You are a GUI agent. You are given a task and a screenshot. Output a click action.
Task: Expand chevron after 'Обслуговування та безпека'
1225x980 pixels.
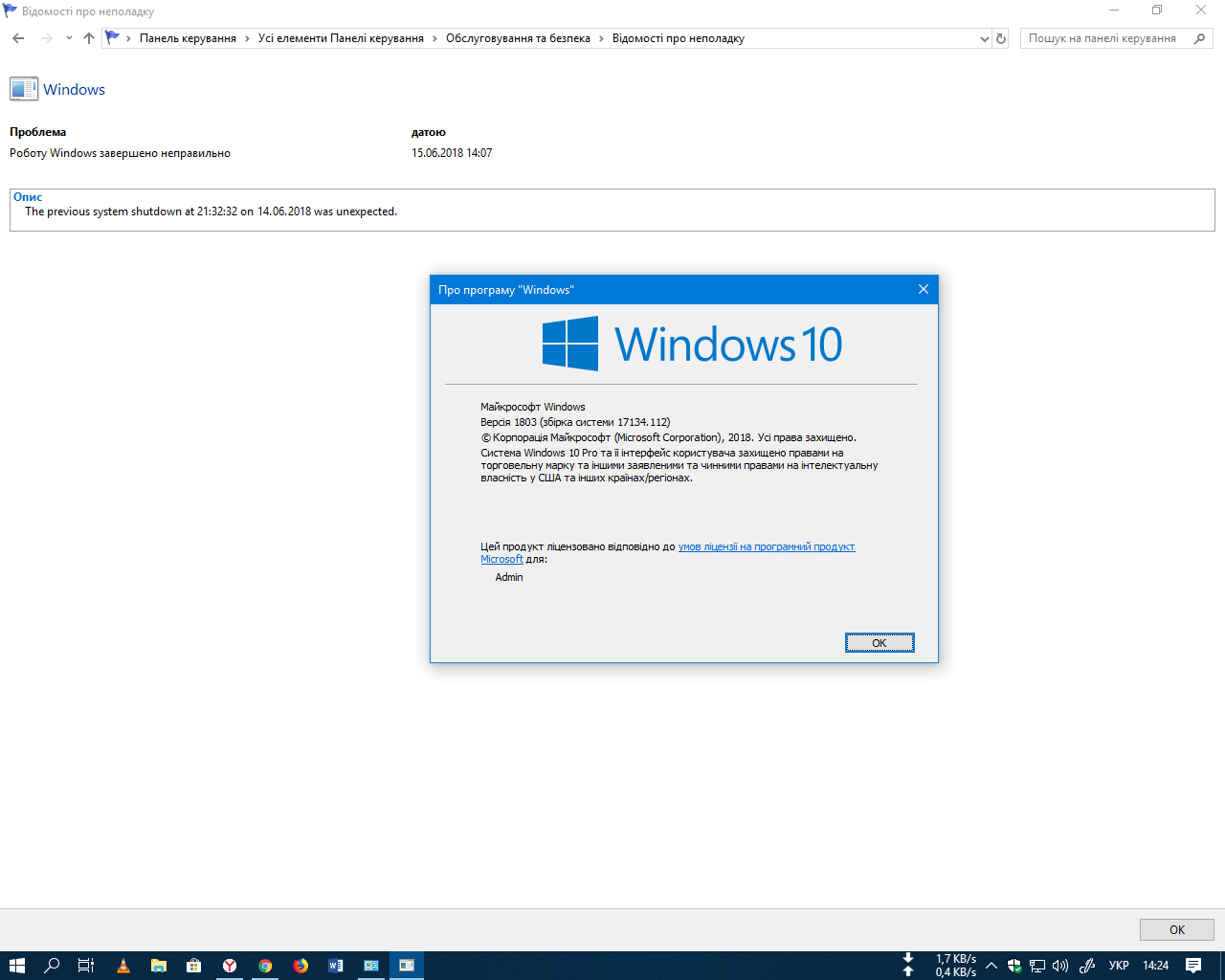pos(601,38)
